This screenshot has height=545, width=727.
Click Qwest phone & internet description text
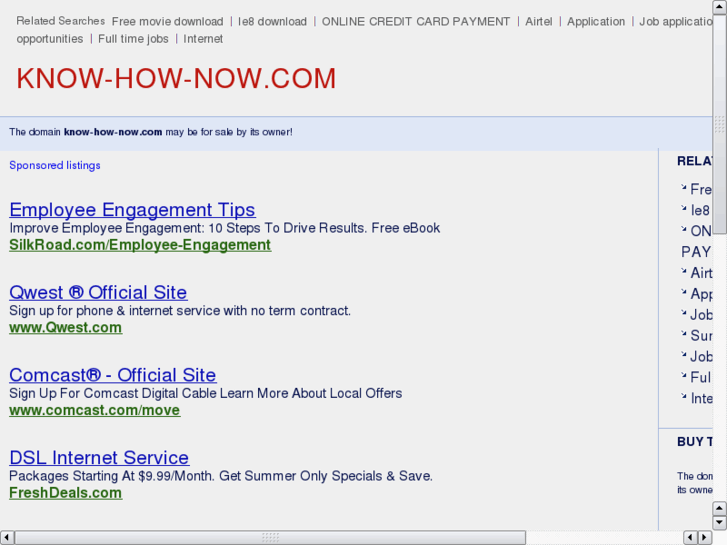(180, 310)
